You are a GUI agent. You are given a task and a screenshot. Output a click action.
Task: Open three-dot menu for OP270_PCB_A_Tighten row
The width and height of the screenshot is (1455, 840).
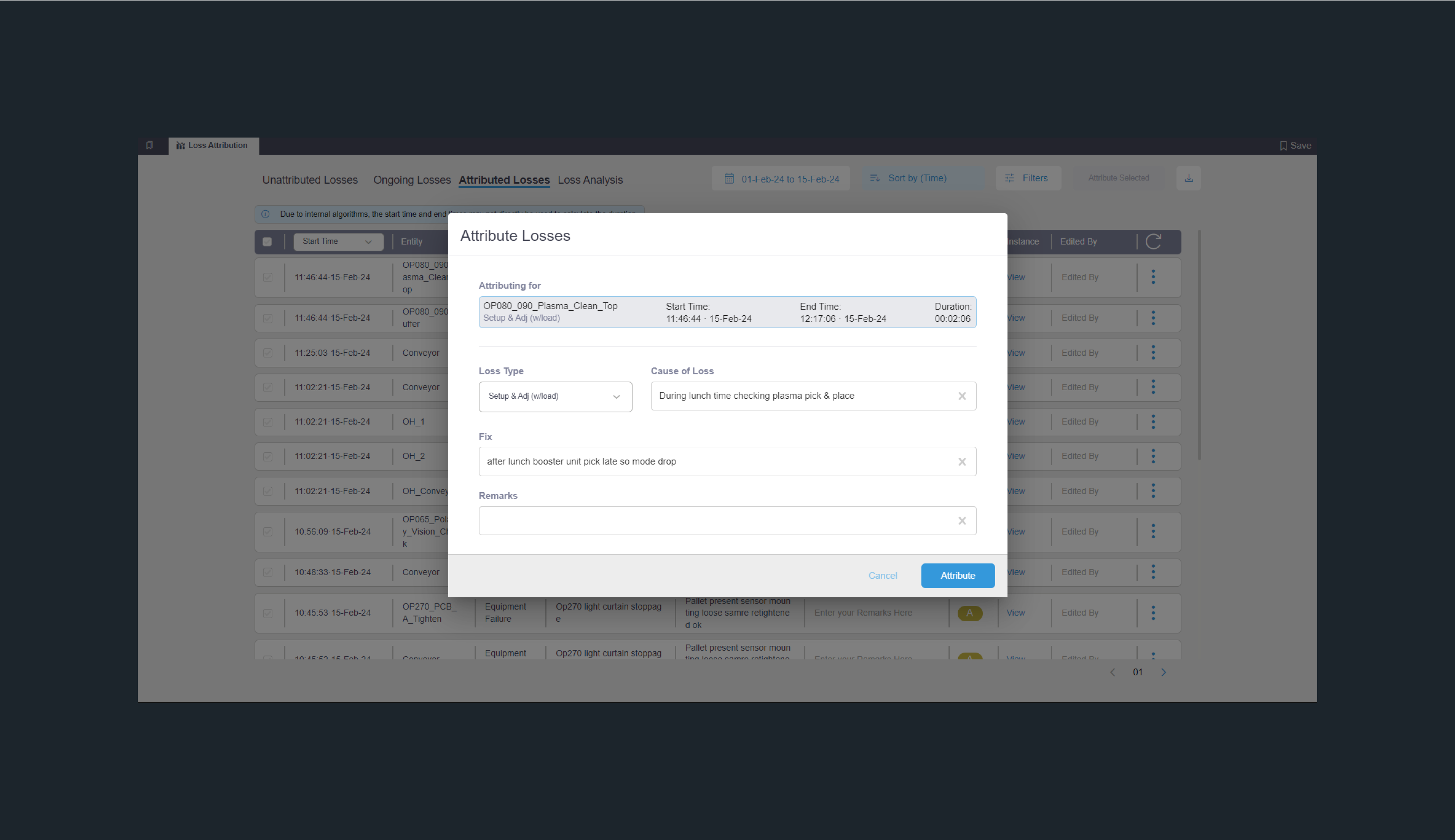[1153, 613]
